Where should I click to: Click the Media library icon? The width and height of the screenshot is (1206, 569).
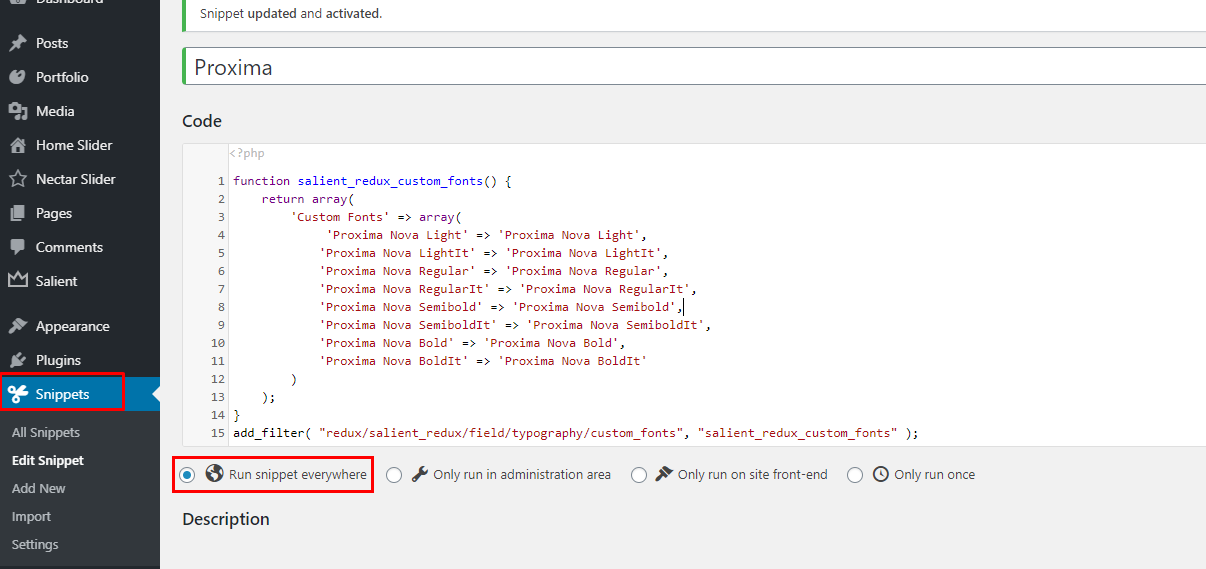click(x=17, y=111)
